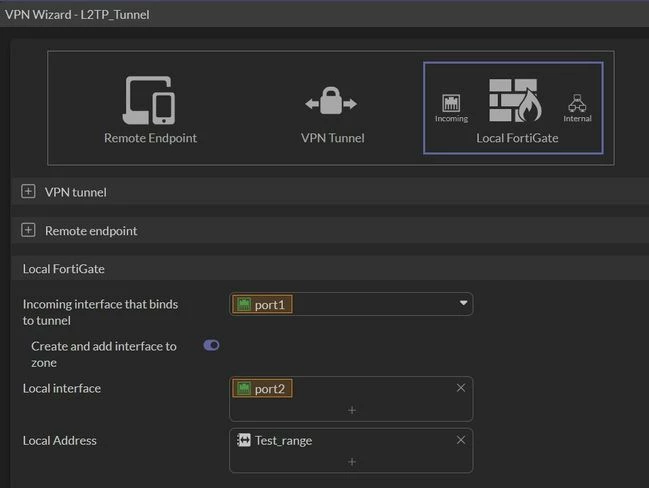
Task: Click the VPN Wizard - L2TP_Tunnel title
Action: point(77,14)
